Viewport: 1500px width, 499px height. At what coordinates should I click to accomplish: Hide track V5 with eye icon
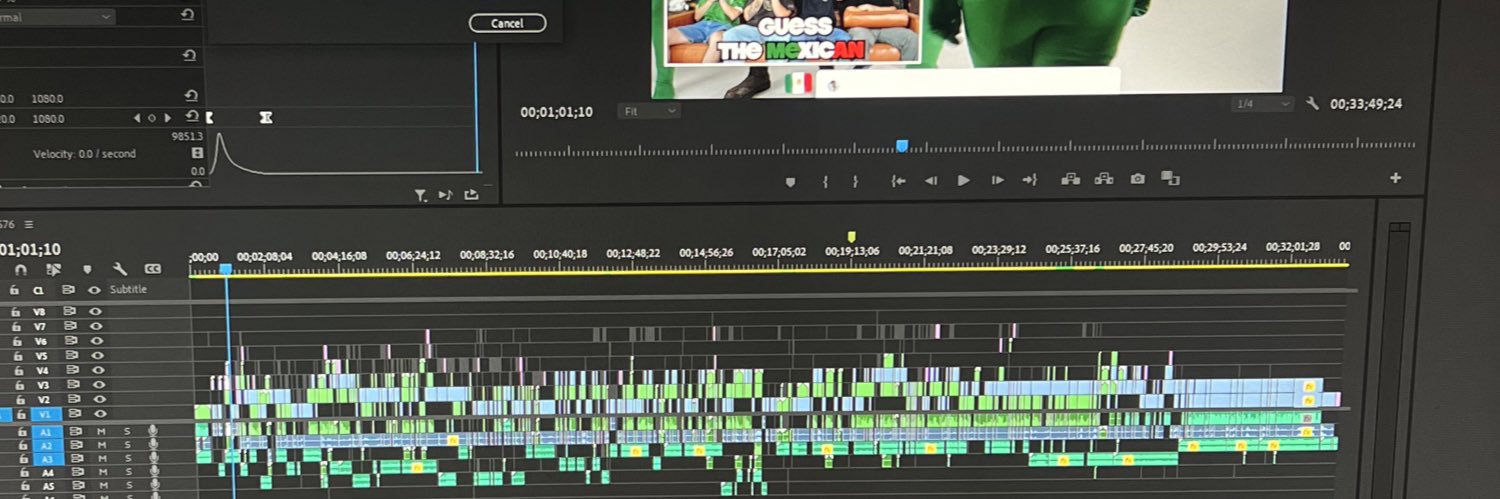pyautogui.click(x=97, y=355)
